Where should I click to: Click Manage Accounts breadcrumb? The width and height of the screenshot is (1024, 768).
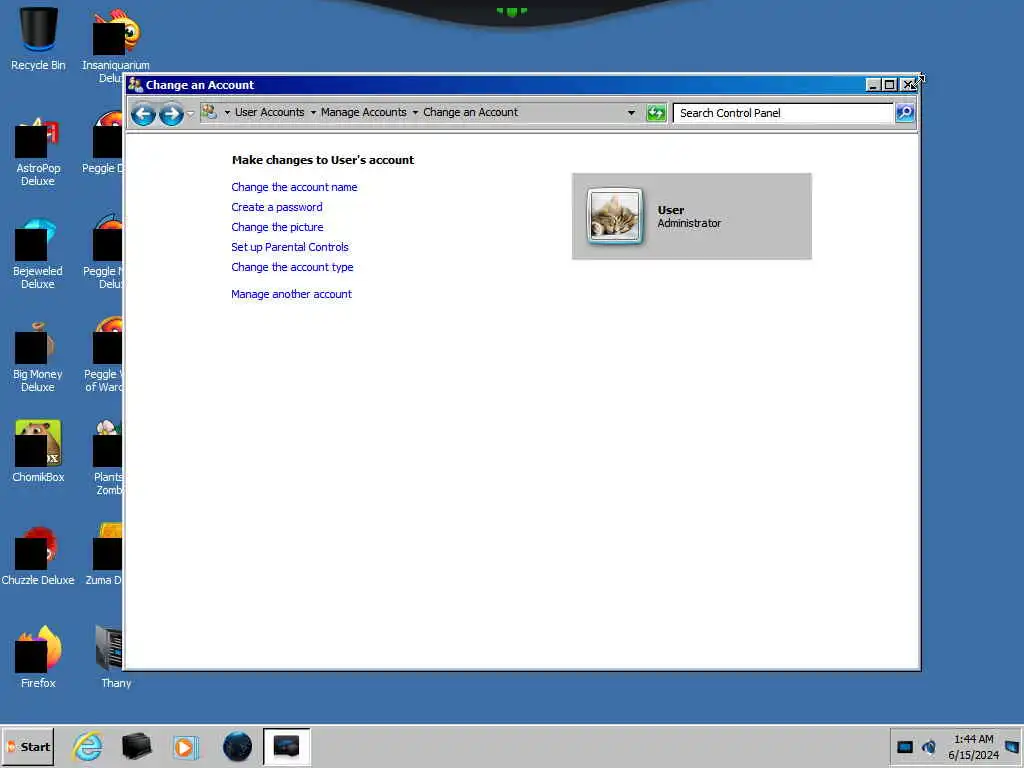coord(363,112)
